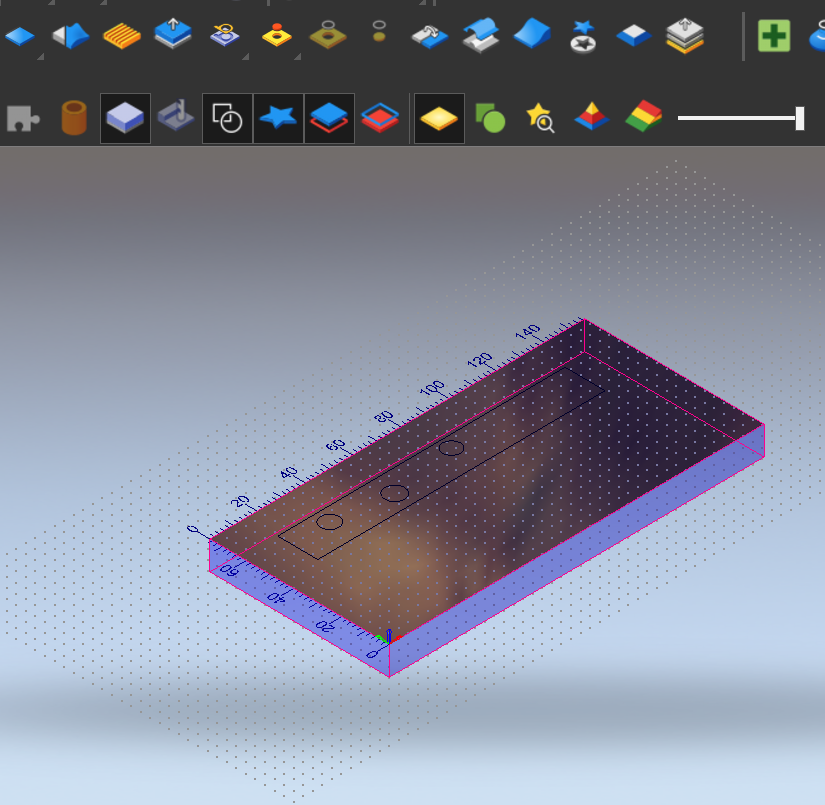This screenshot has height=805, width=825.
Task: Select the brown cylinder tool icon
Action: click(74, 118)
